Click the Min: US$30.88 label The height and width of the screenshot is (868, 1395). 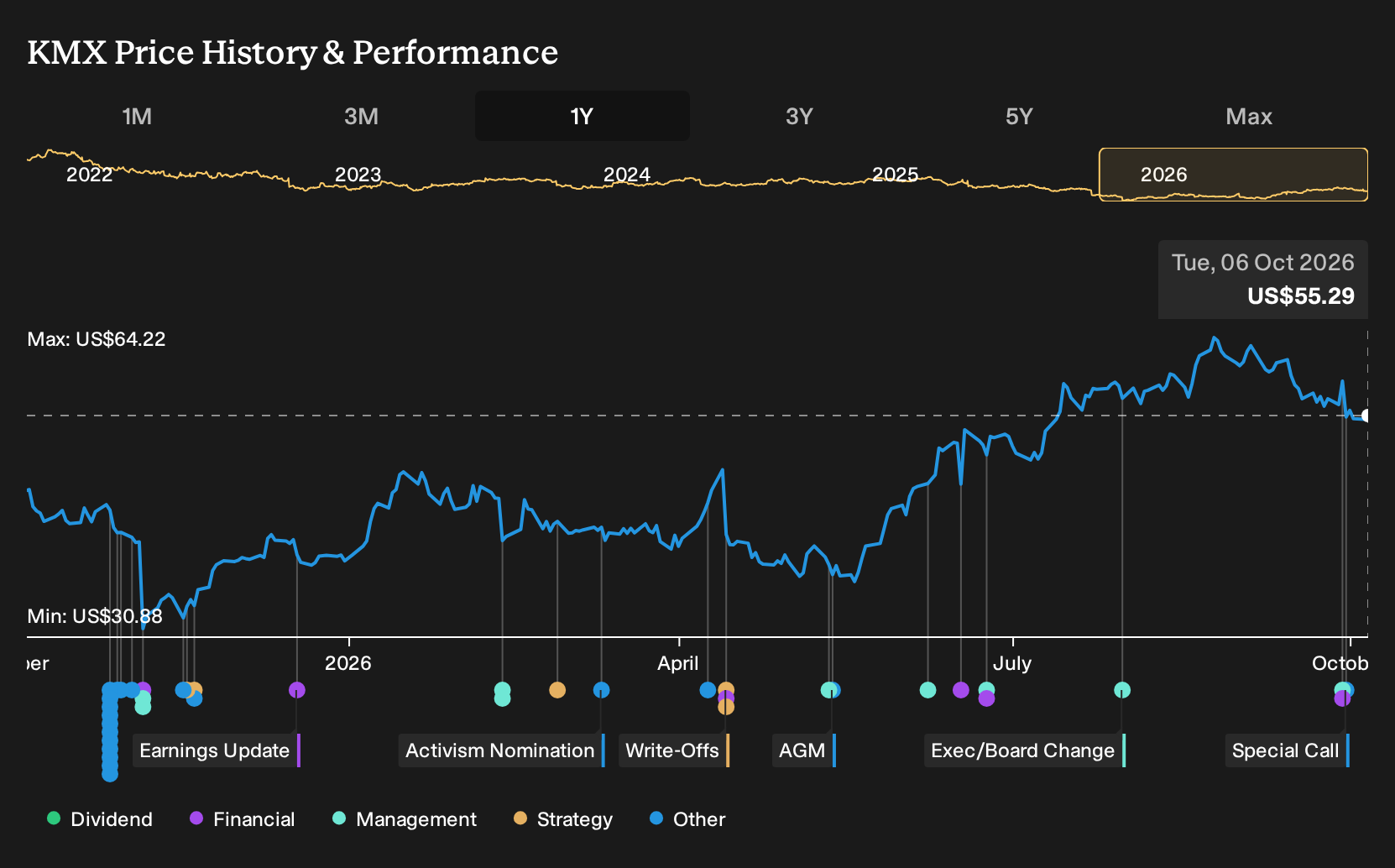95,616
